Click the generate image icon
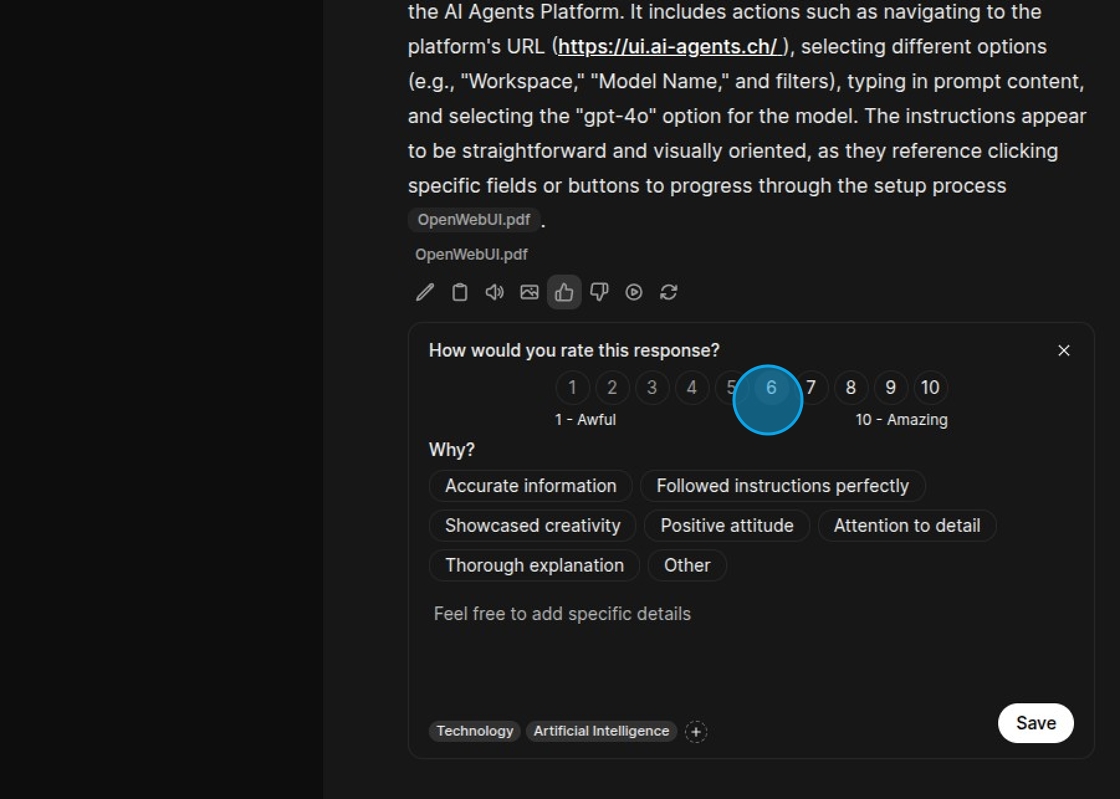The height and width of the screenshot is (799, 1120). (529, 292)
